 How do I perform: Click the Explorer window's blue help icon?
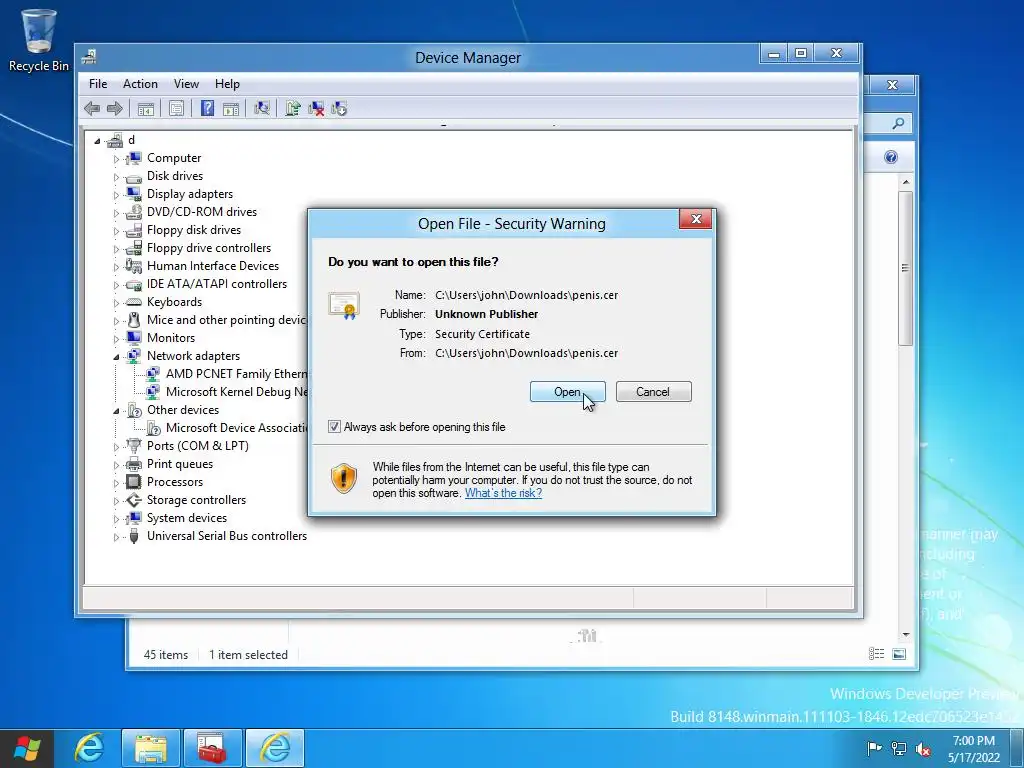click(891, 157)
